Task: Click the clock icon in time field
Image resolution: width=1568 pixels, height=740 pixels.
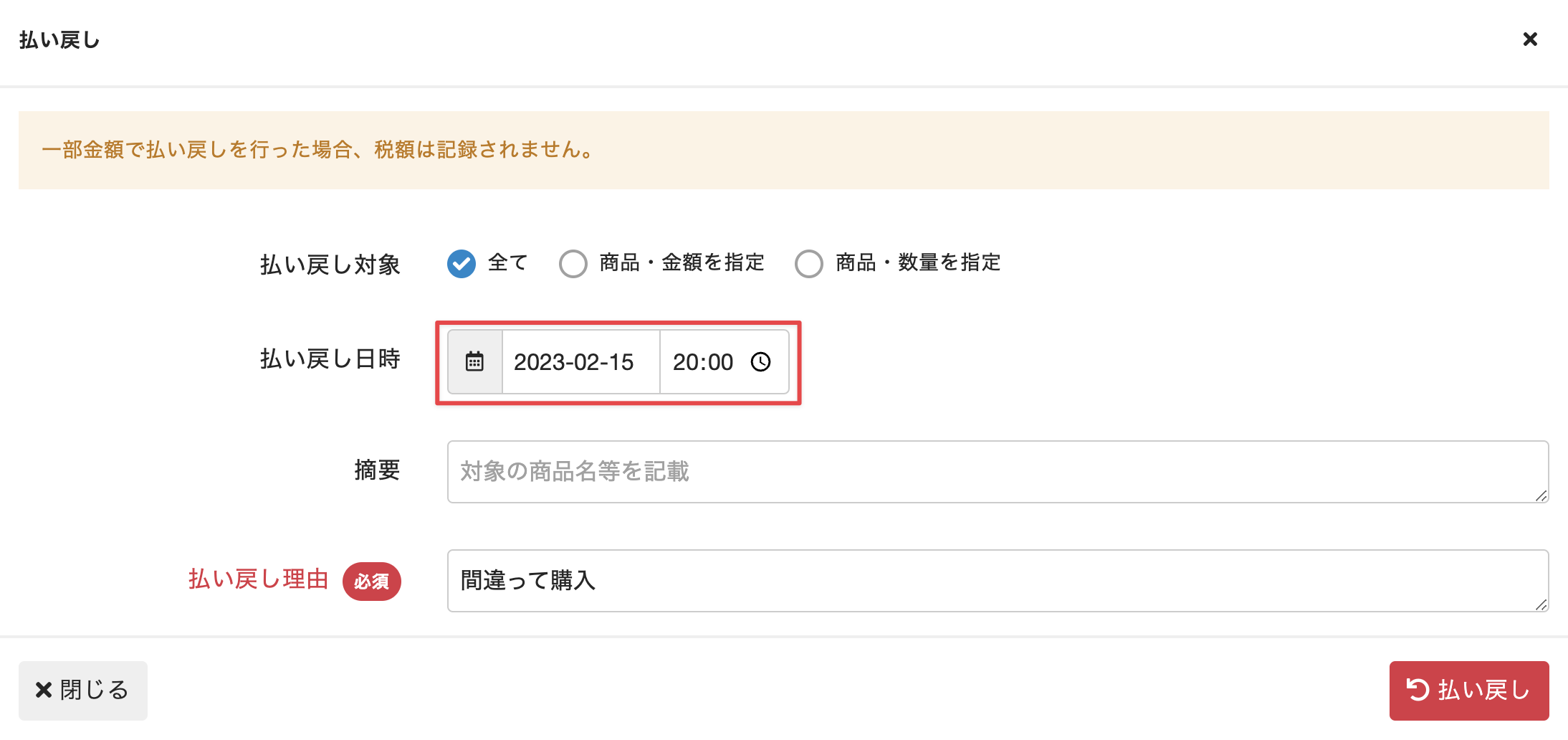Action: pos(760,362)
